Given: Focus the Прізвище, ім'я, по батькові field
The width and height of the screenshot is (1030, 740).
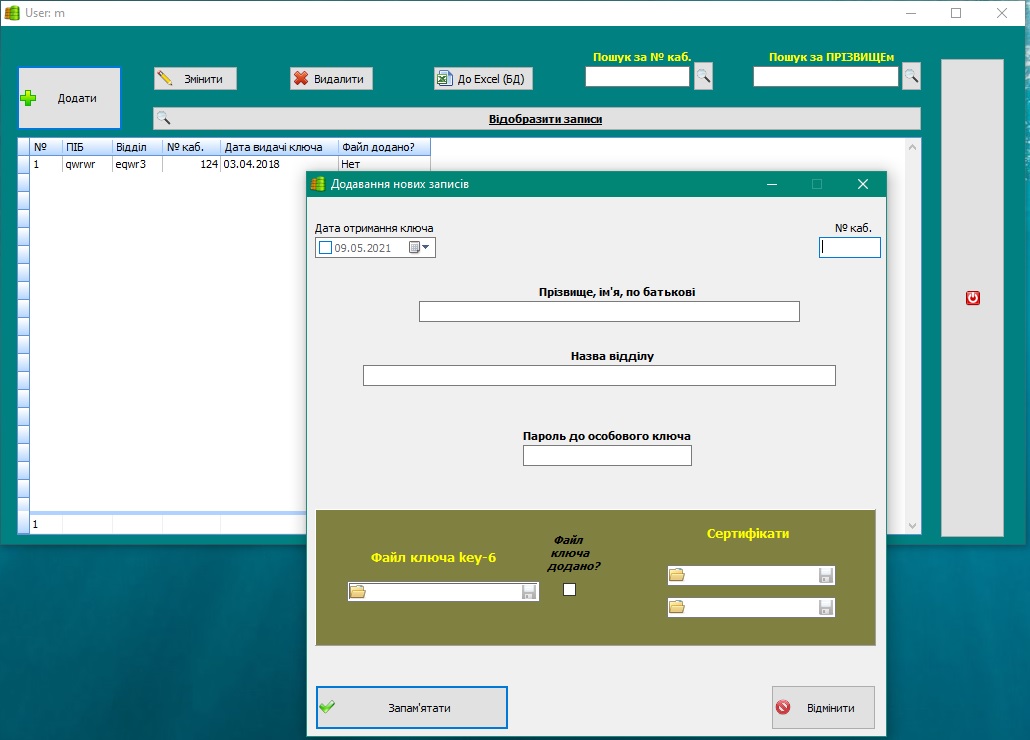Looking at the screenshot, I should point(609,311).
